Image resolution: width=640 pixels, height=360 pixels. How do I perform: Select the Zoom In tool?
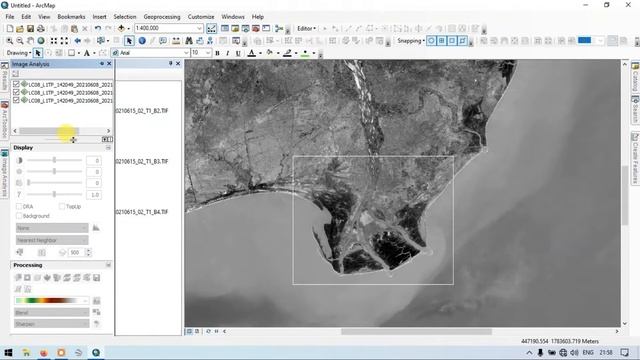9,41
